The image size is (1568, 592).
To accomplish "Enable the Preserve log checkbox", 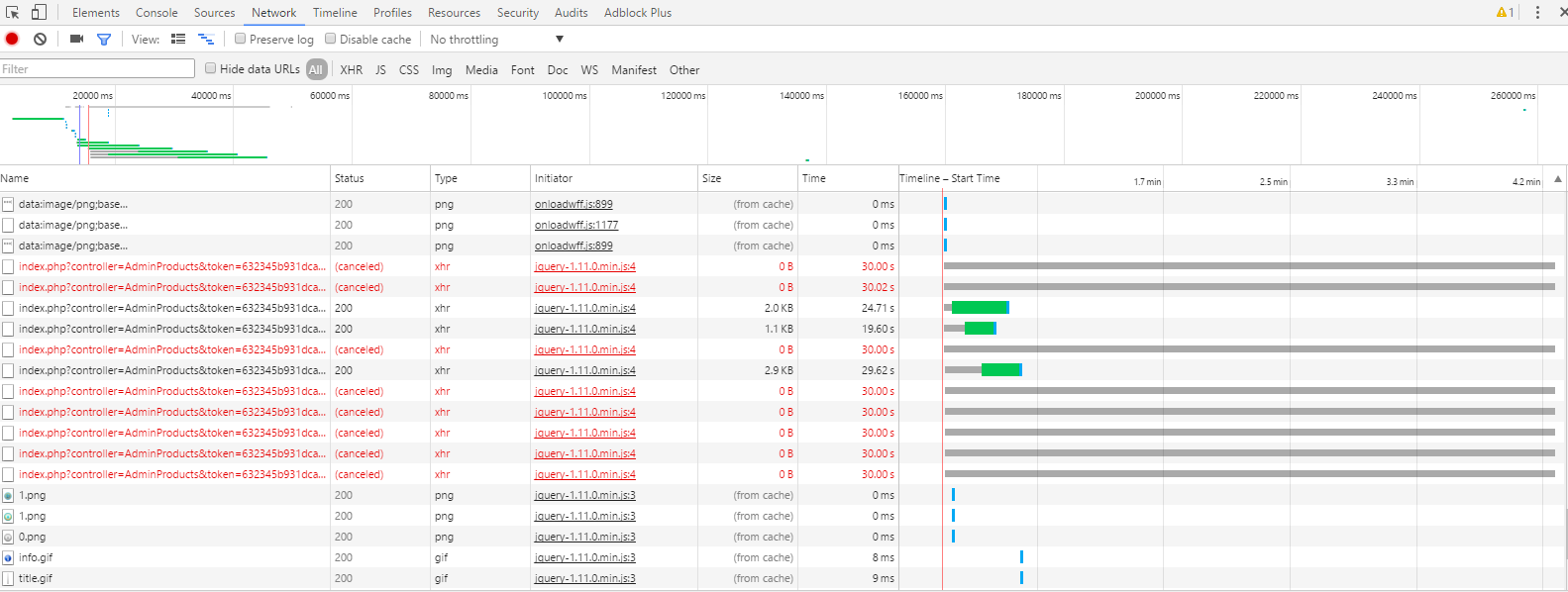I will [241, 40].
